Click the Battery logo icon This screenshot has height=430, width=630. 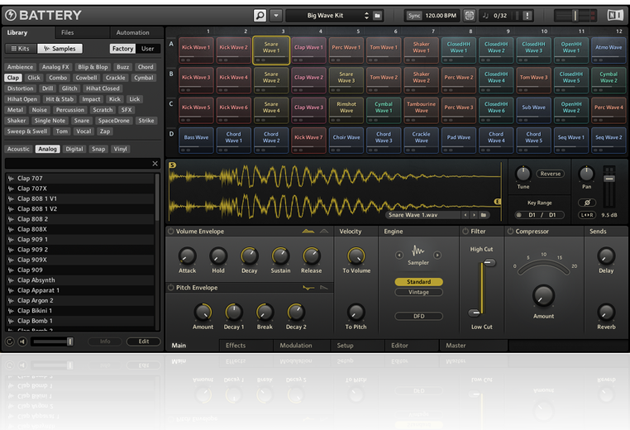[x=11, y=15]
